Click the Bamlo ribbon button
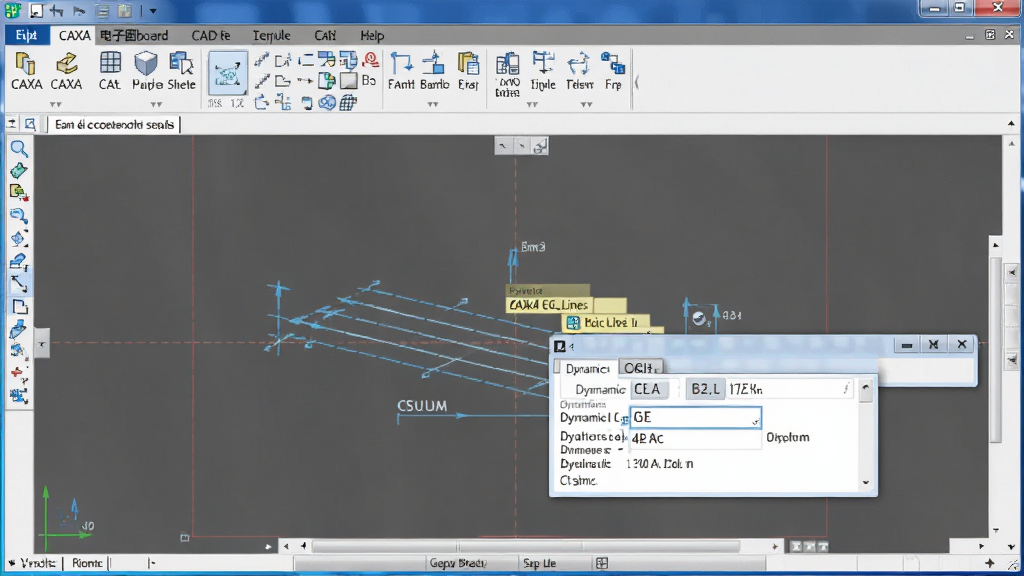 434,71
